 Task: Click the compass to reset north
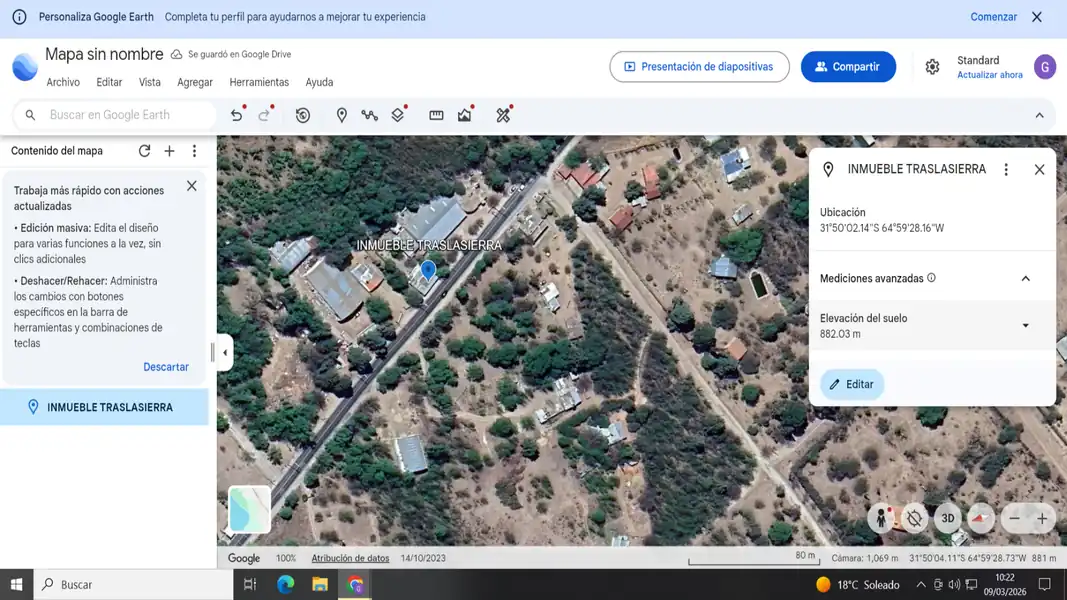pyautogui.click(x=981, y=518)
